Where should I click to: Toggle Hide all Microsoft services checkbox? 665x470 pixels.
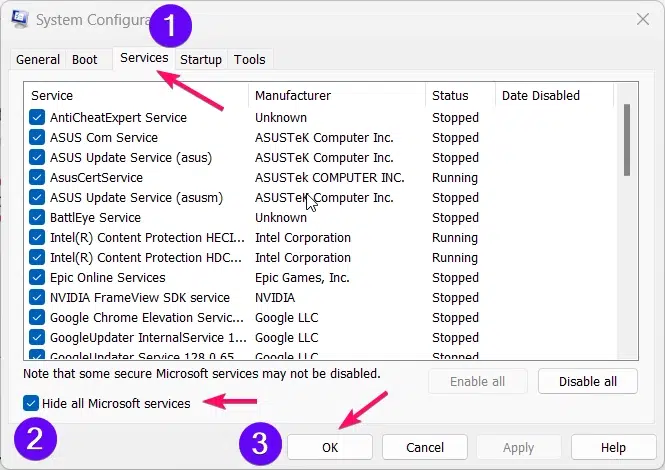coord(31,403)
